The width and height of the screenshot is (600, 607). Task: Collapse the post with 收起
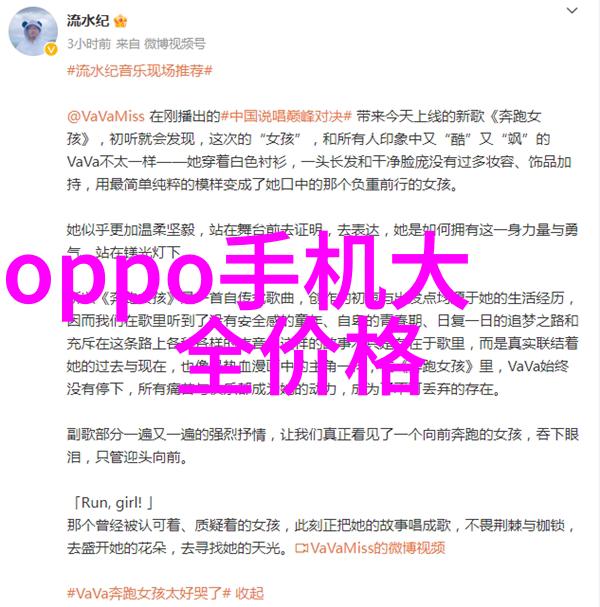tap(250, 593)
